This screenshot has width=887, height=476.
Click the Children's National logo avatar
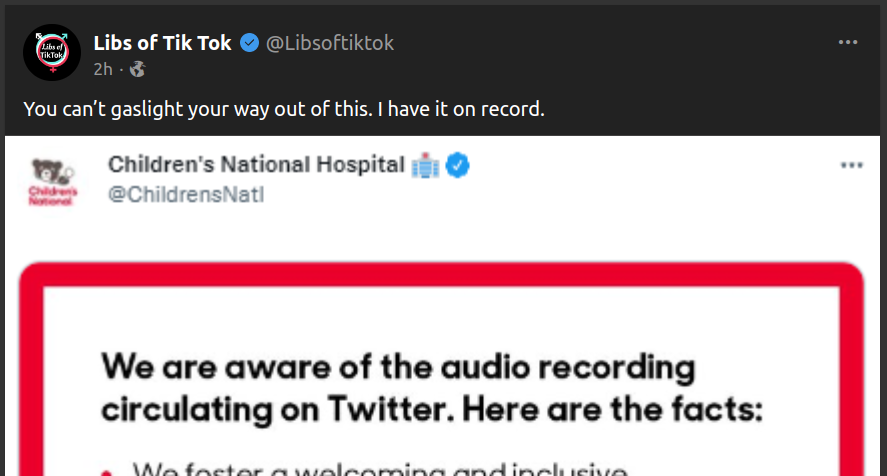tap(51, 181)
